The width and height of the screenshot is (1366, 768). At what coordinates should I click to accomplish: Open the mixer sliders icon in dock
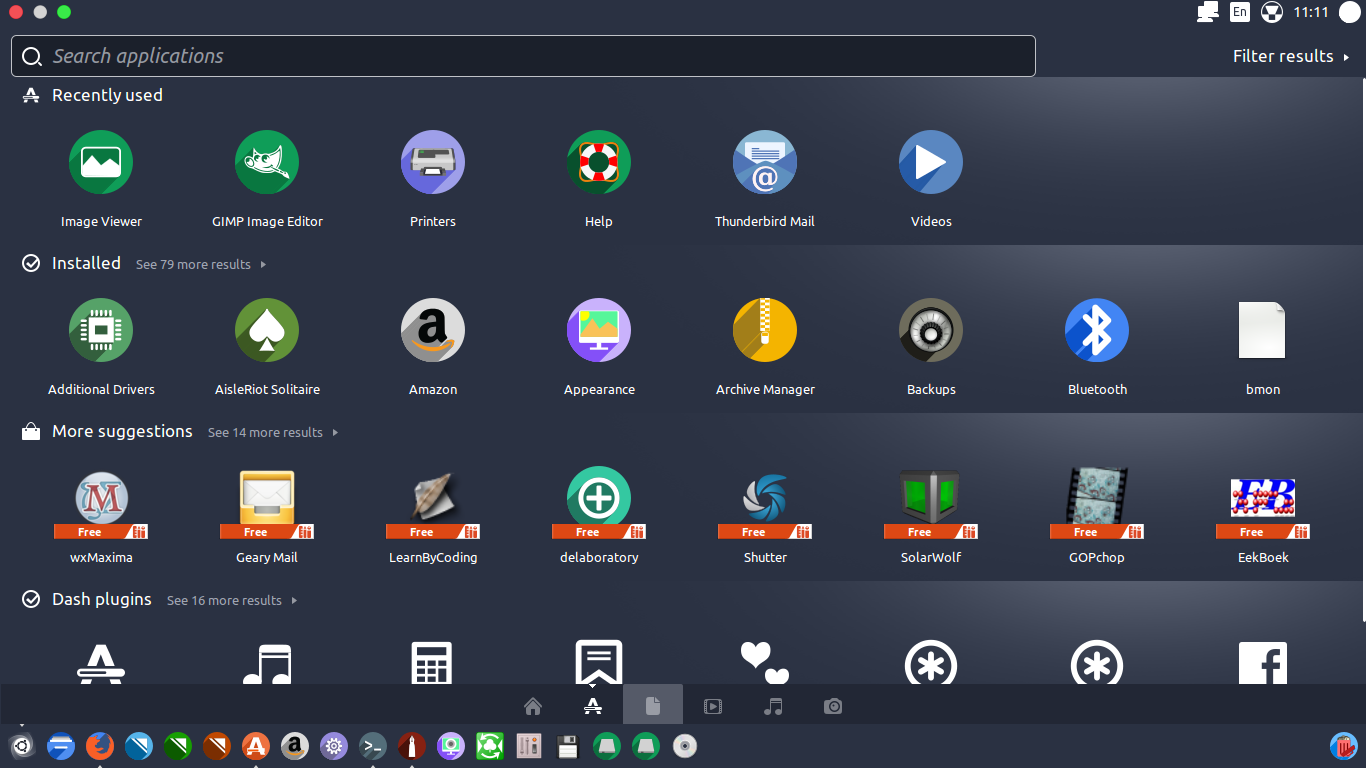point(529,746)
